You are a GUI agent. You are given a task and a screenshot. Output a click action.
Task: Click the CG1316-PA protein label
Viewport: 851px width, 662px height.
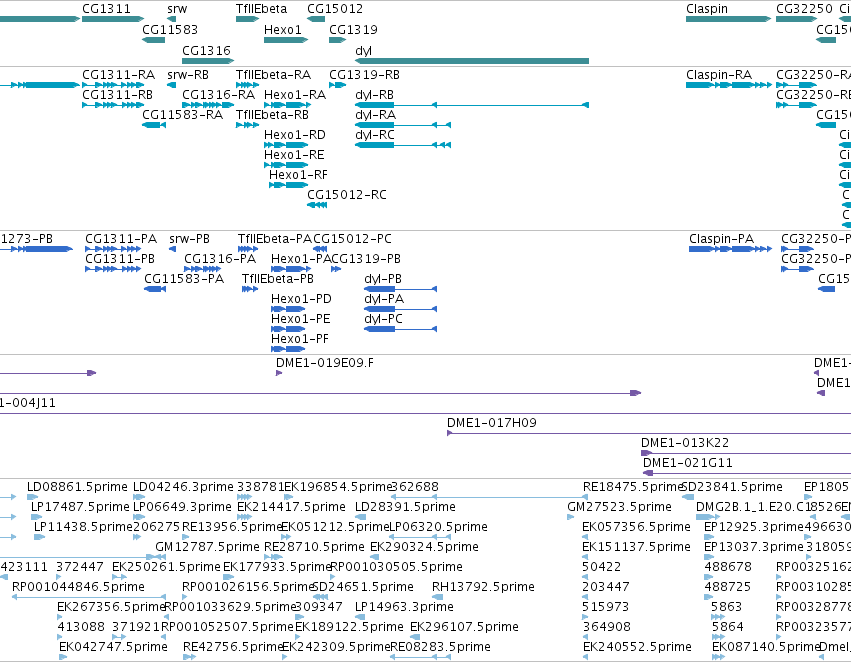point(220,259)
